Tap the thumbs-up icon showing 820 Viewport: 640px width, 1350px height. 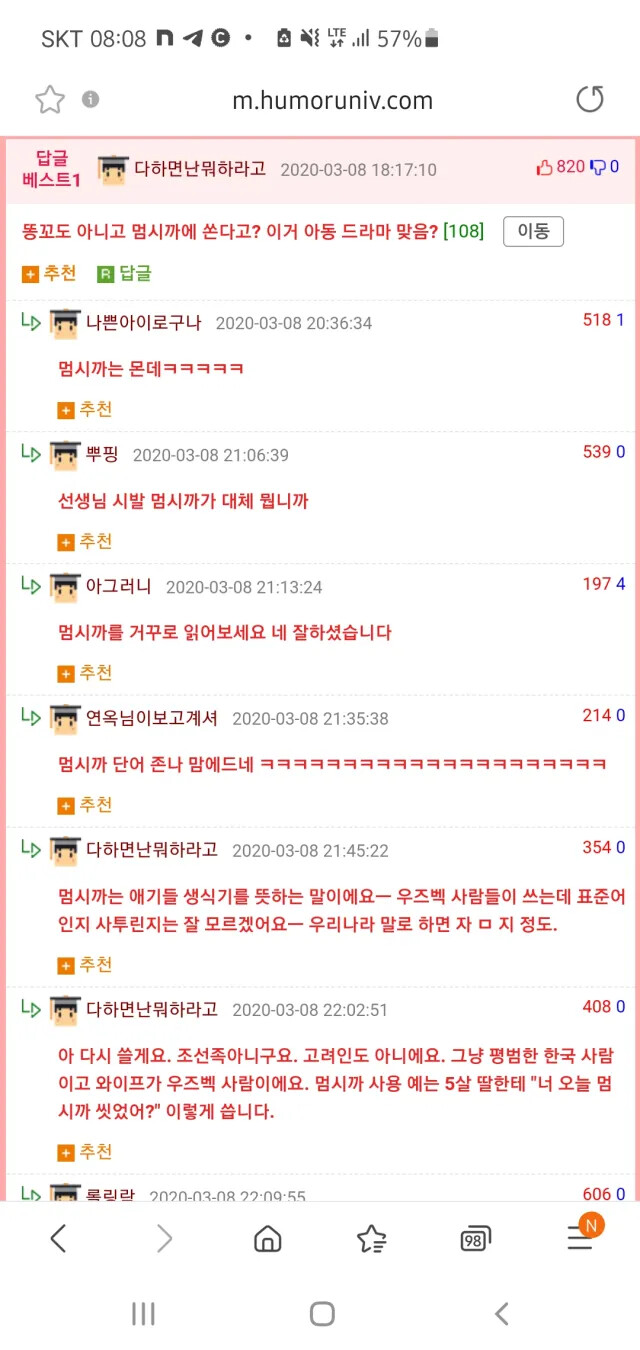click(545, 167)
